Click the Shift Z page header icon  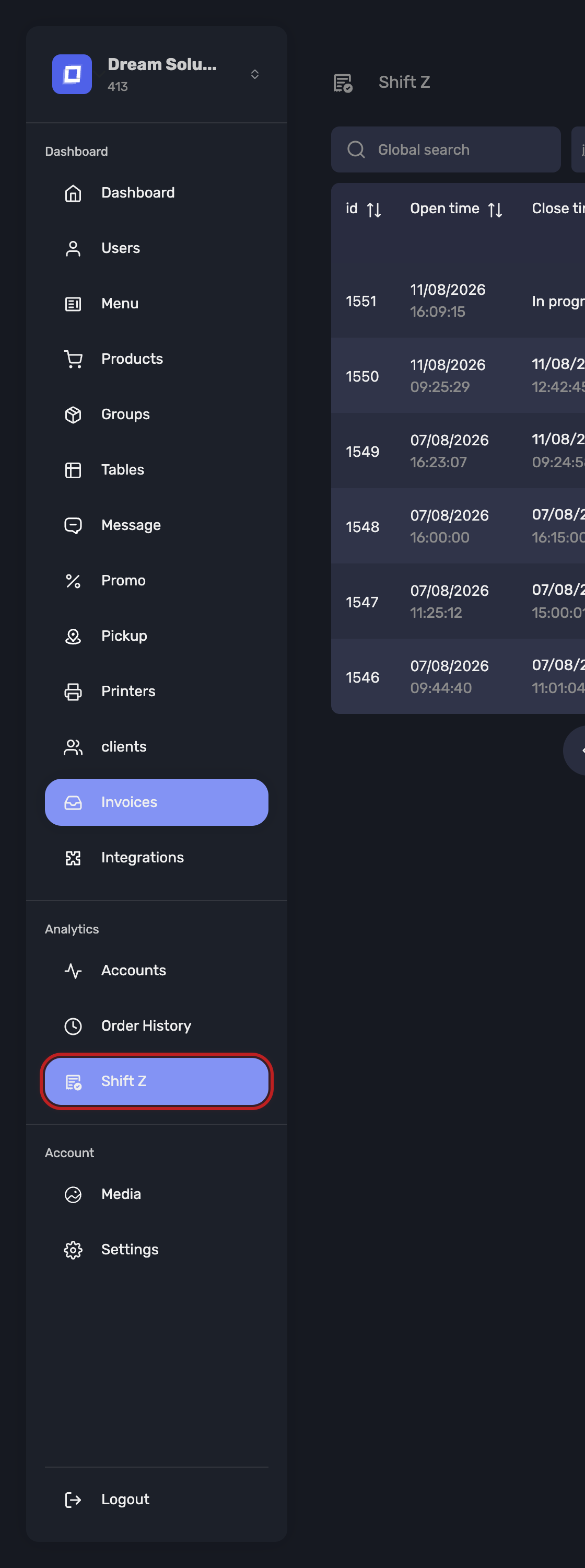click(343, 83)
